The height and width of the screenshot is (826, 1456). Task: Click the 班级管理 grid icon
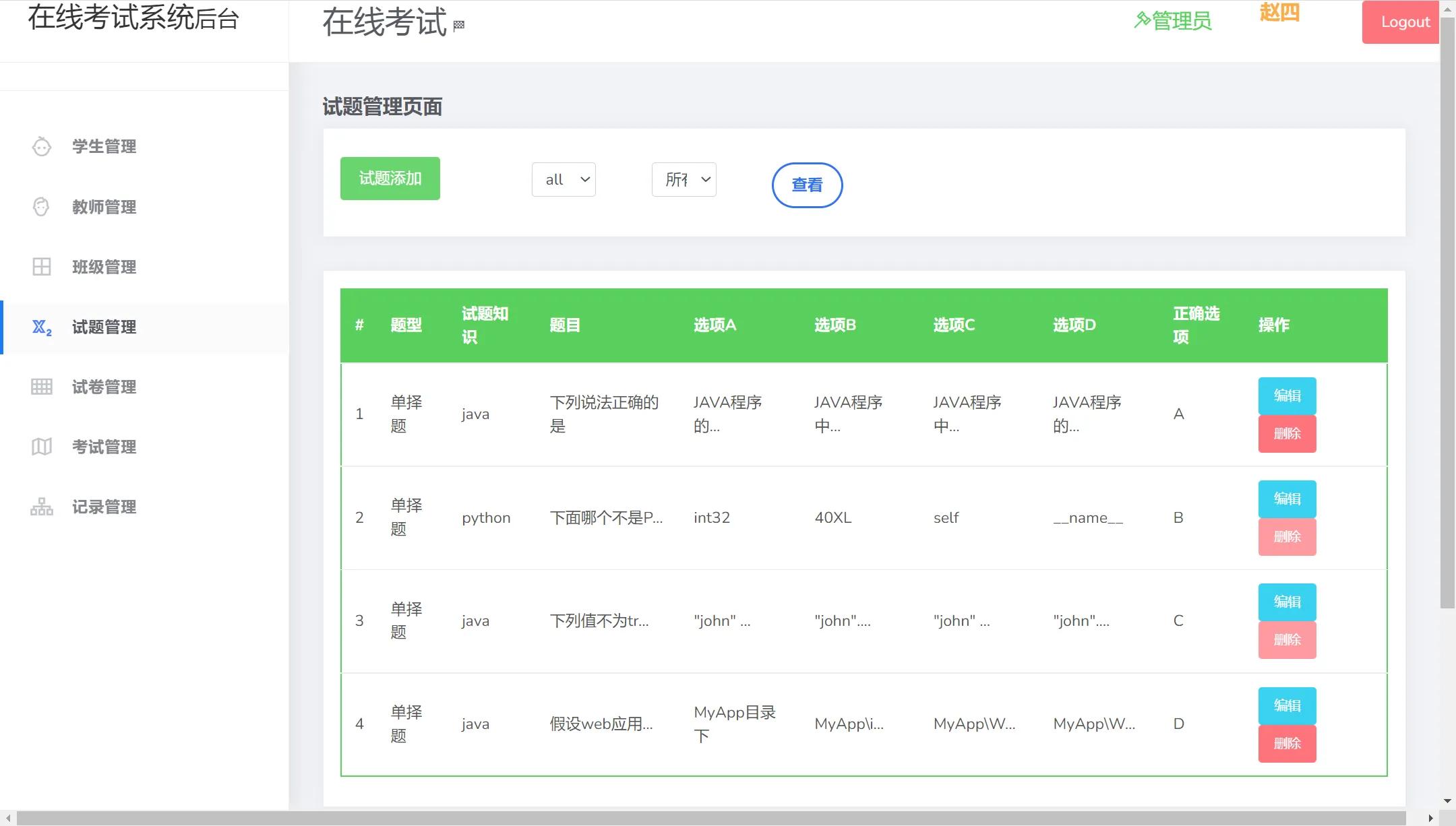coord(42,267)
